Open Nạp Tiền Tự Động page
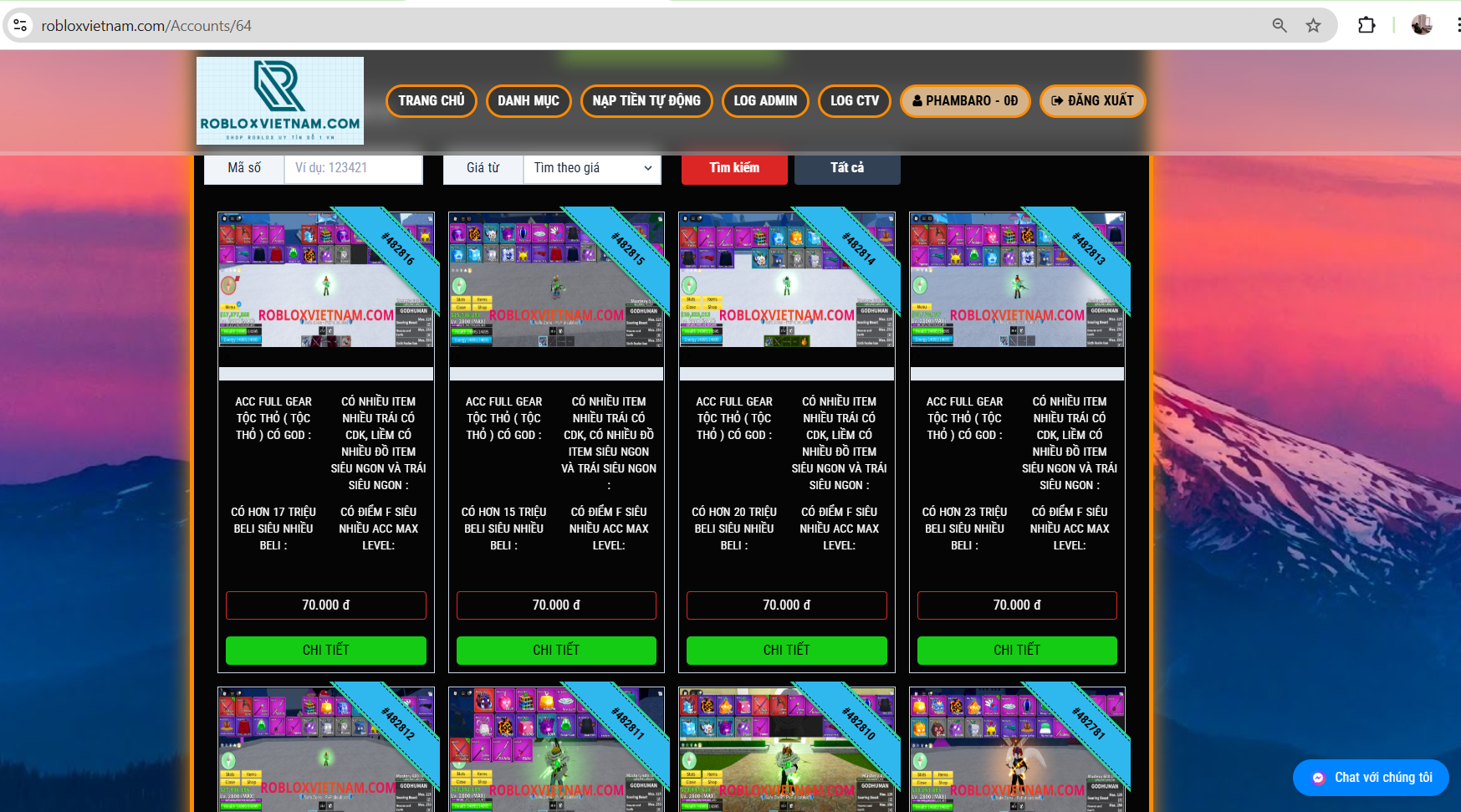The image size is (1461, 812). pyautogui.click(x=646, y=101)
